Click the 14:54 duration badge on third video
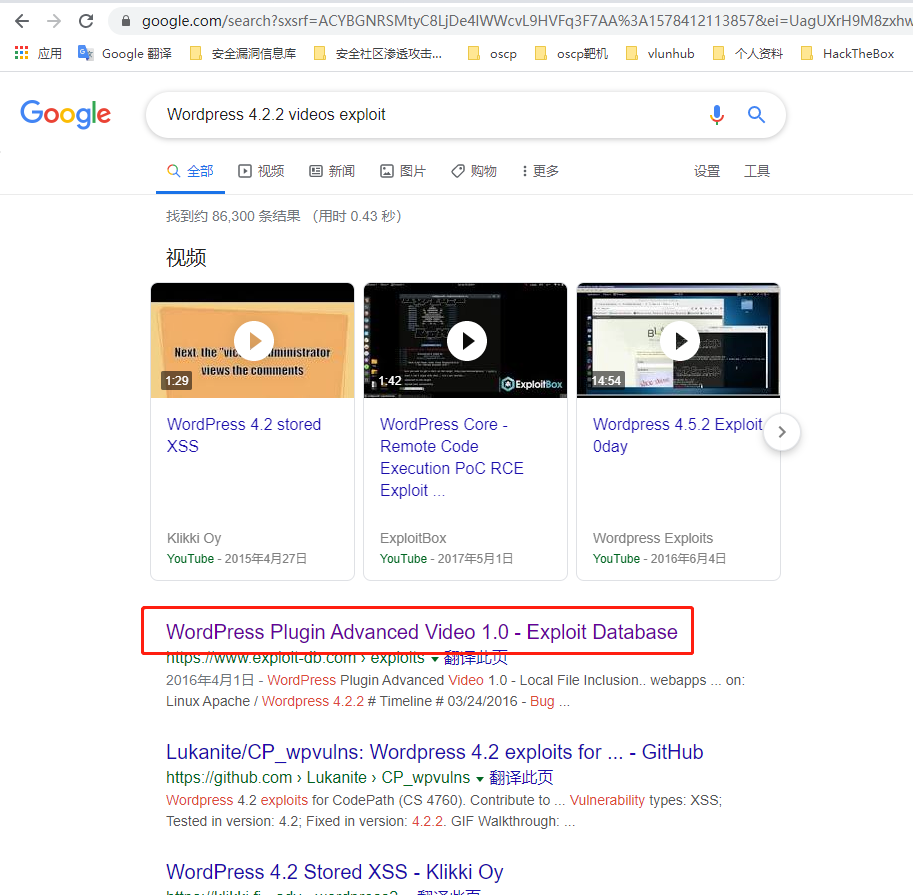 [606, 381]
